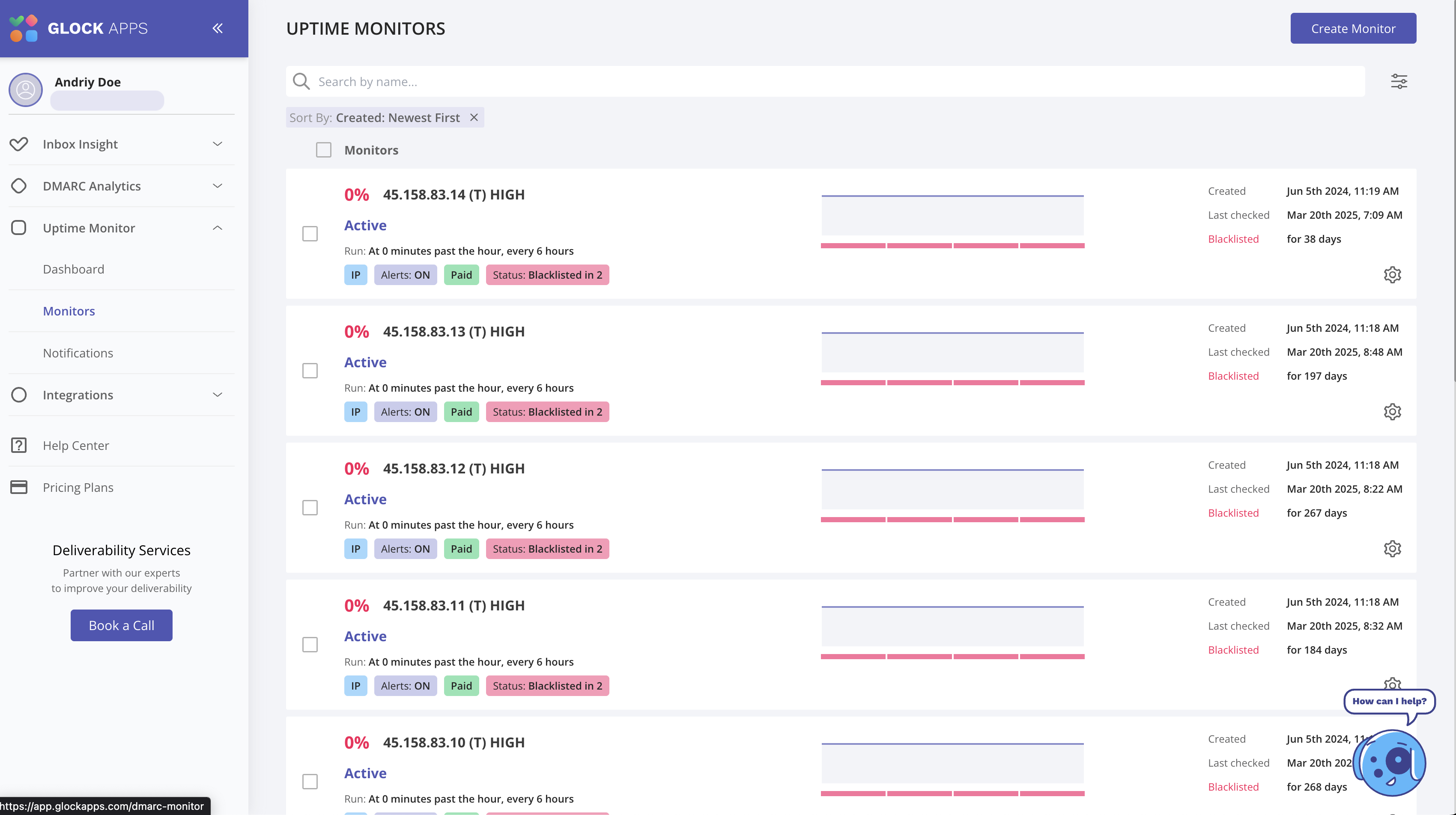Click the Pricing Plans card icon

pos(19,488)
